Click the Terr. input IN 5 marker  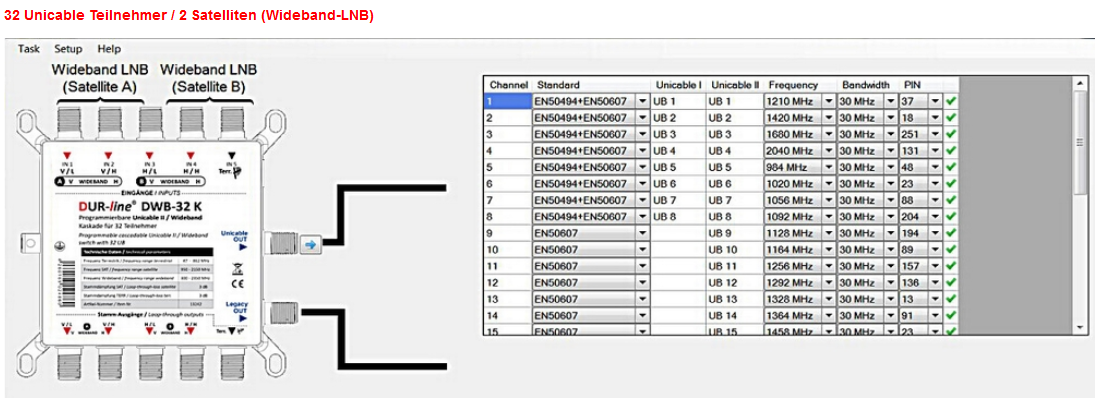pyautogui.click(x=232, y=166)
